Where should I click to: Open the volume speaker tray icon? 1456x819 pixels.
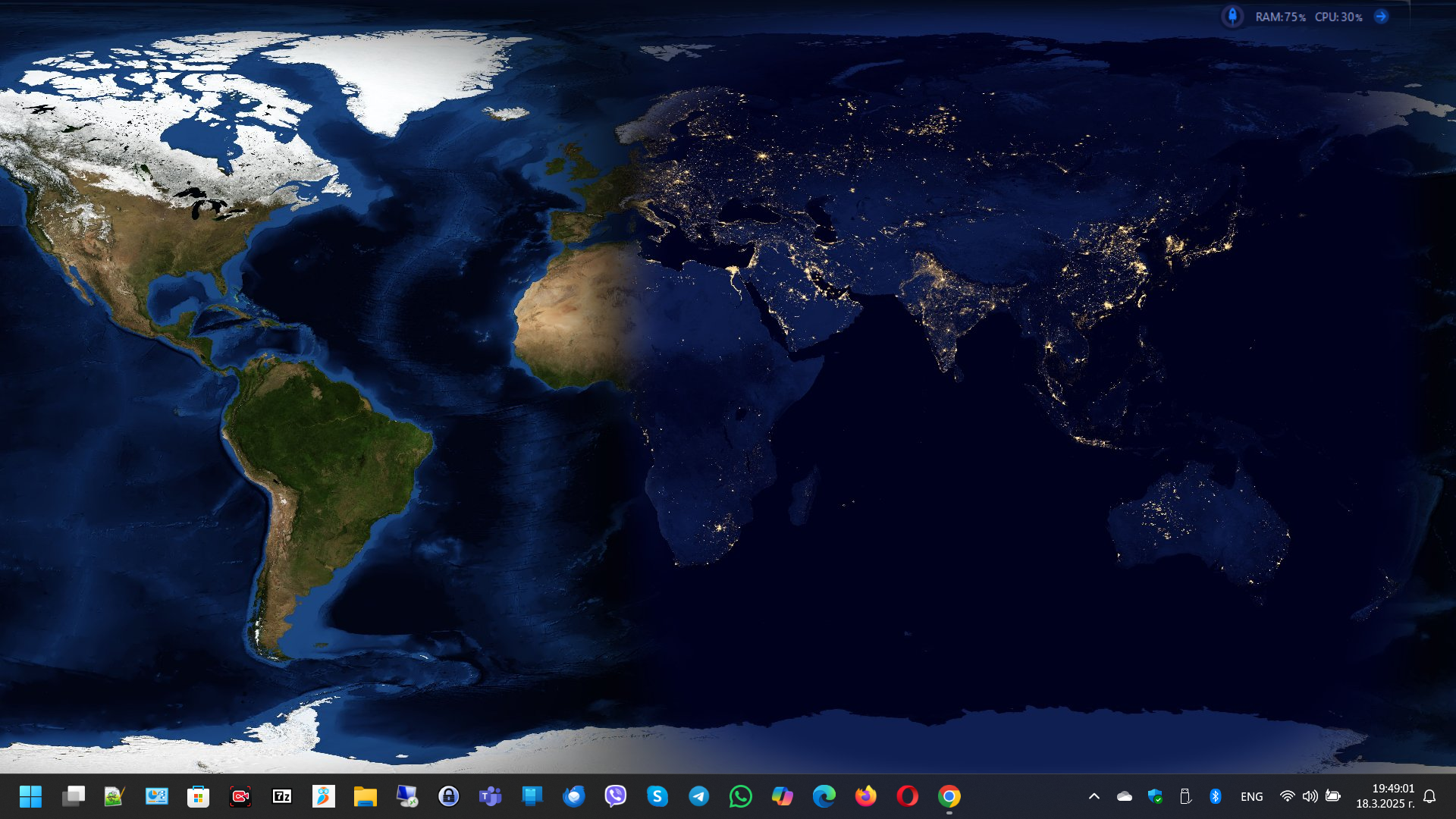pyautogui.click(x=1310, y=796)
